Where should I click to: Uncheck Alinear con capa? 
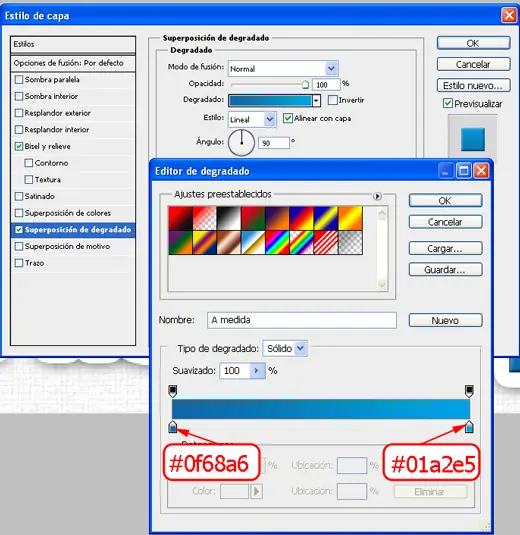pos(288,118)
